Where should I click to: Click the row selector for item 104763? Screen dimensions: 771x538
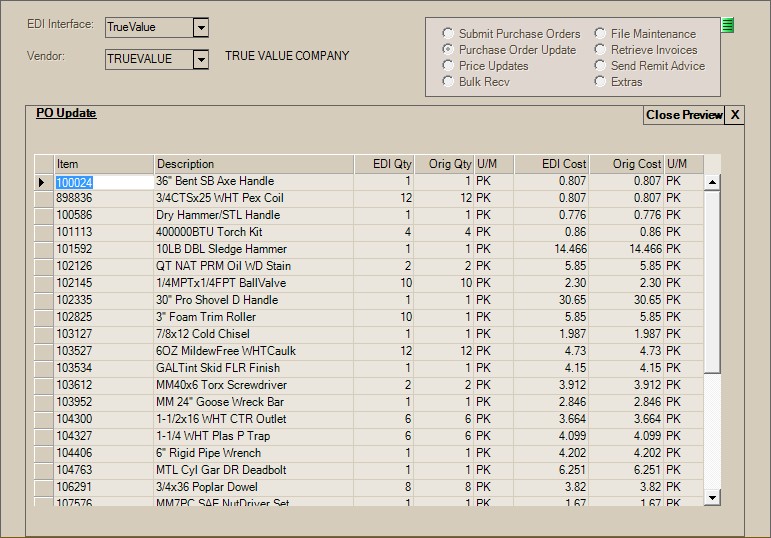pos(44,470)
